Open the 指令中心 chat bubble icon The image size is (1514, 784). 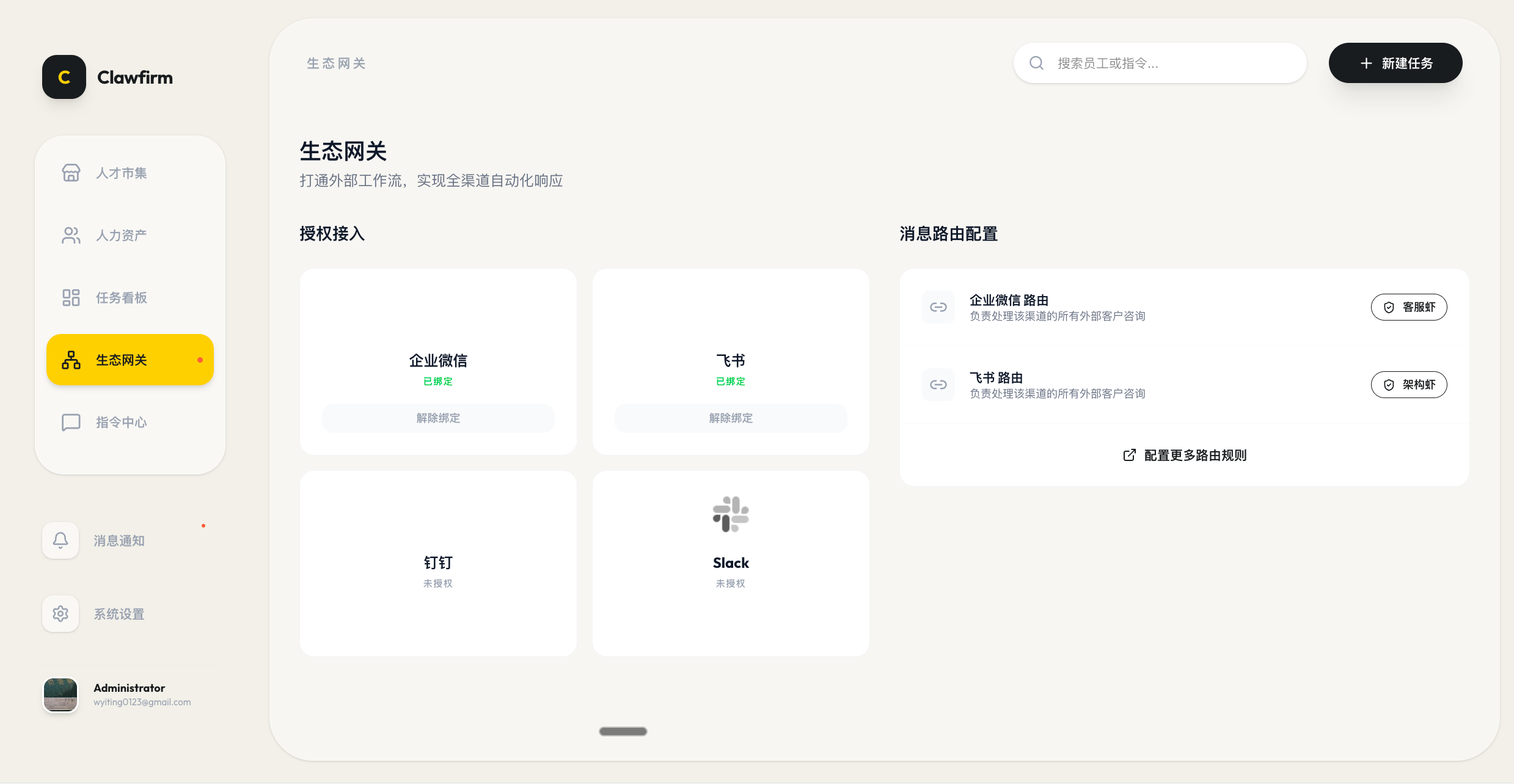coord(70,422)
